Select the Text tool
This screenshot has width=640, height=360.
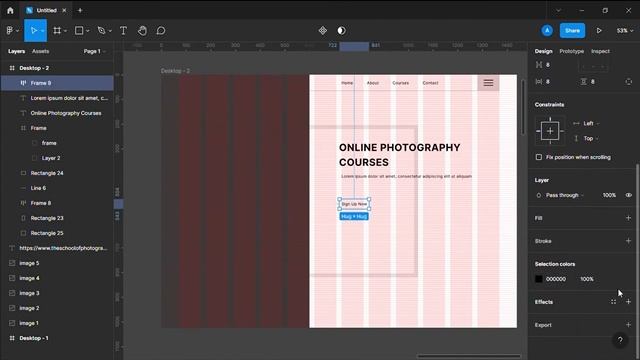123,31
